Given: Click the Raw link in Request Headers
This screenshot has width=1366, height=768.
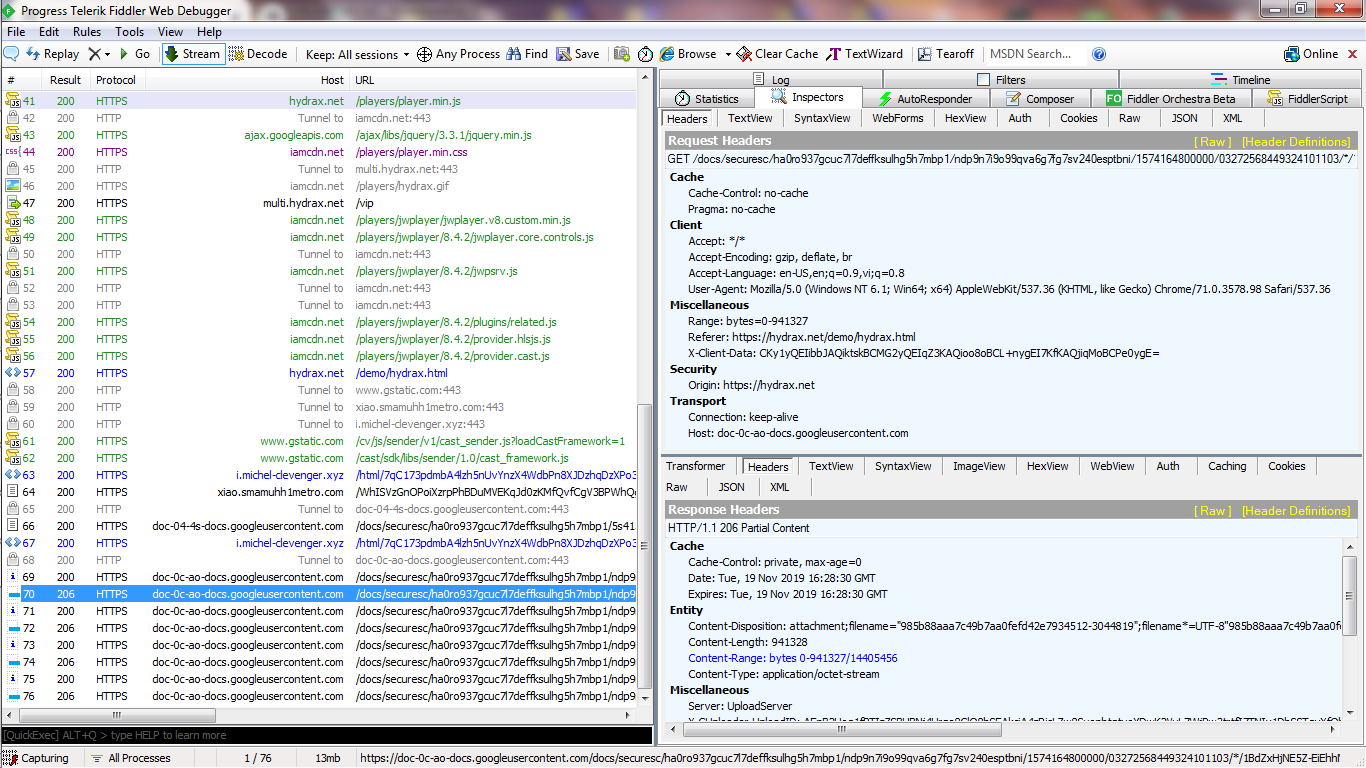Looking at the screenshot, I should (x=1214, y=142).
